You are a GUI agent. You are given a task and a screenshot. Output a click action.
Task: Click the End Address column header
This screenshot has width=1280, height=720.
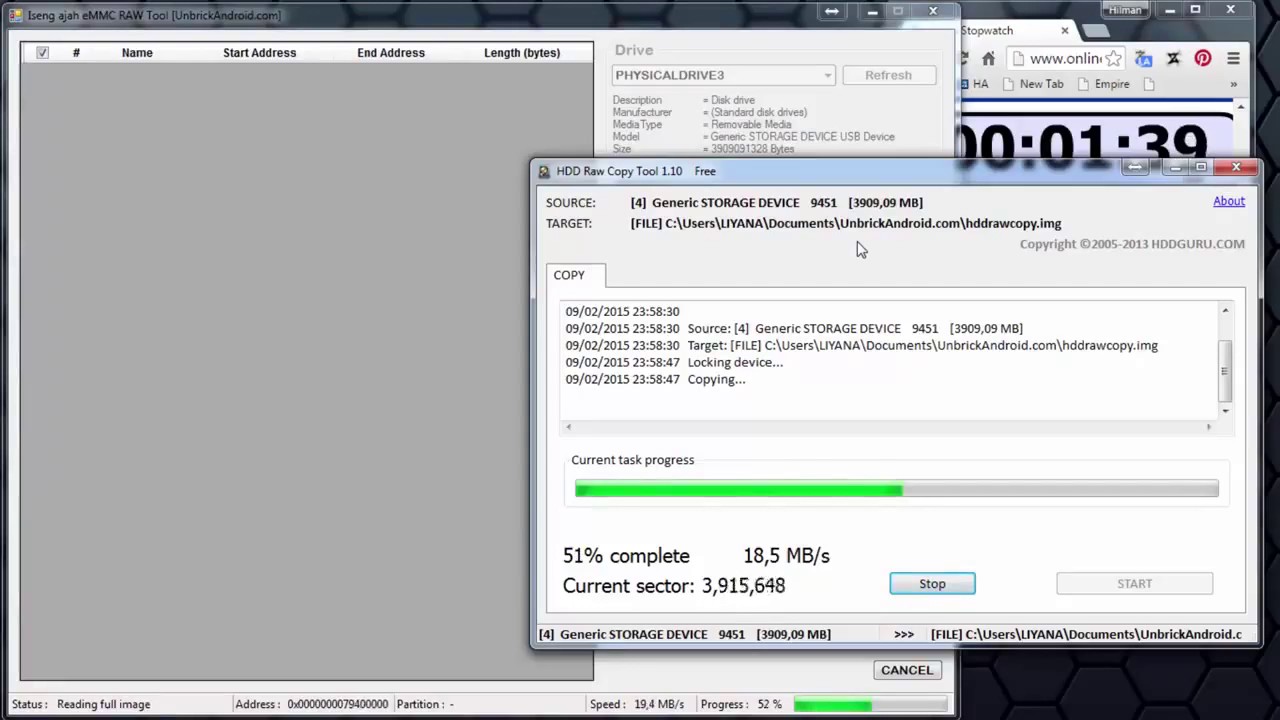coord(391,53)
